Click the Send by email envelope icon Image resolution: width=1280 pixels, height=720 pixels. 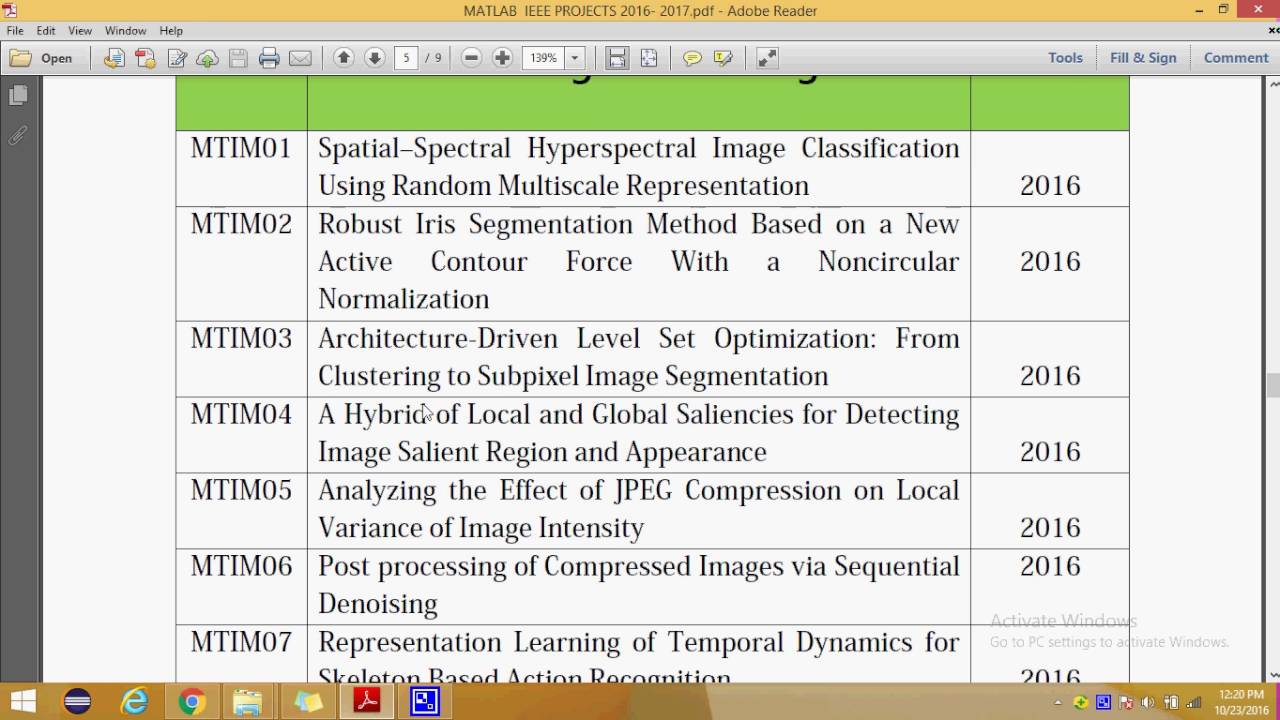(x=300, y=58)
